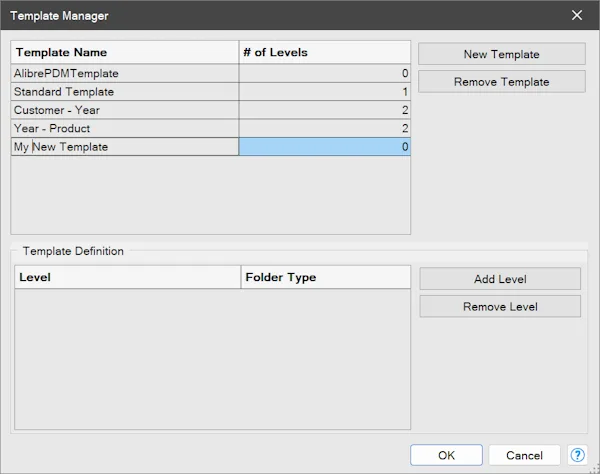
Task: Click the My New Template name field
Action: pos(125,147)
